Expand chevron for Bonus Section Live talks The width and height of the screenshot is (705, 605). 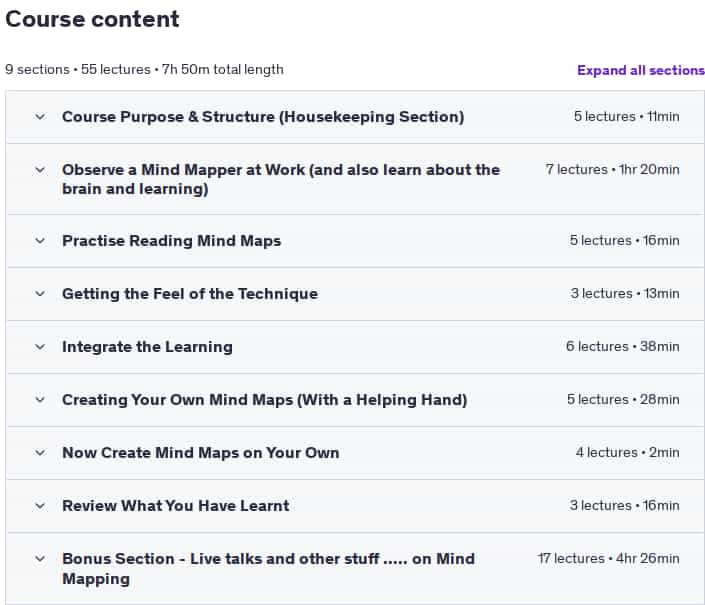tap(40, 559)
